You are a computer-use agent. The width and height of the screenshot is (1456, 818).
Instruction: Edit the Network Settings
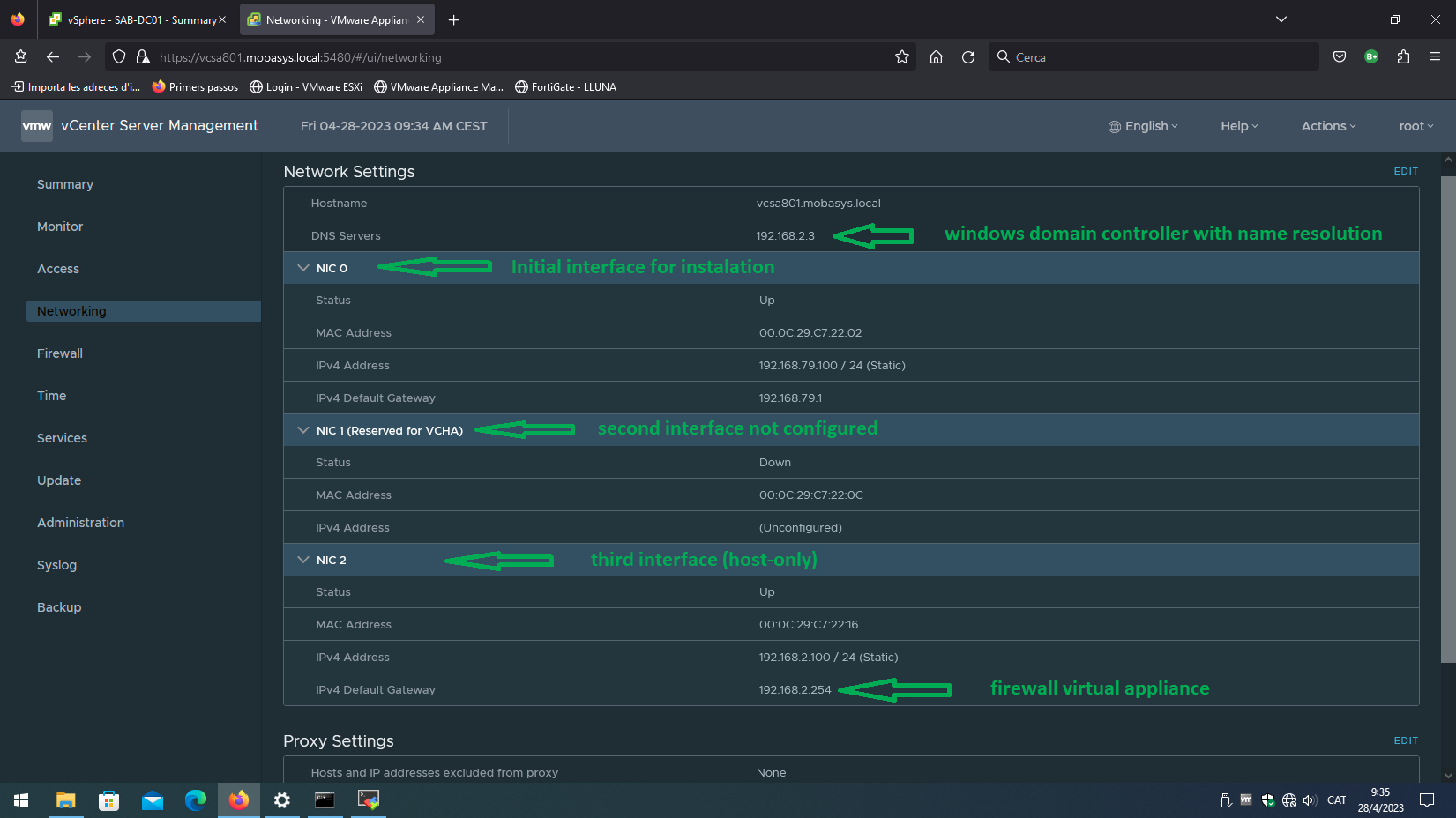tap(1406, 171)
